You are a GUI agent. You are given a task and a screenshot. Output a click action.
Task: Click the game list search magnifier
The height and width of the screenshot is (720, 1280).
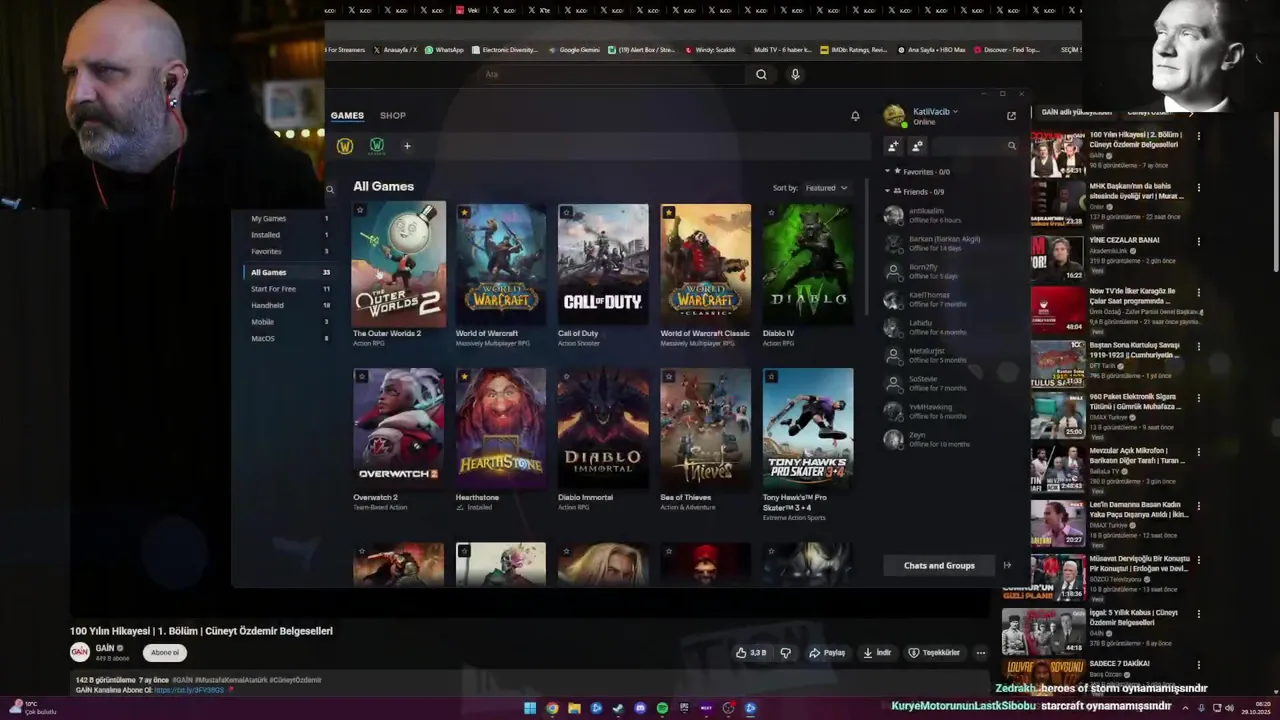(x=329, y=189)
